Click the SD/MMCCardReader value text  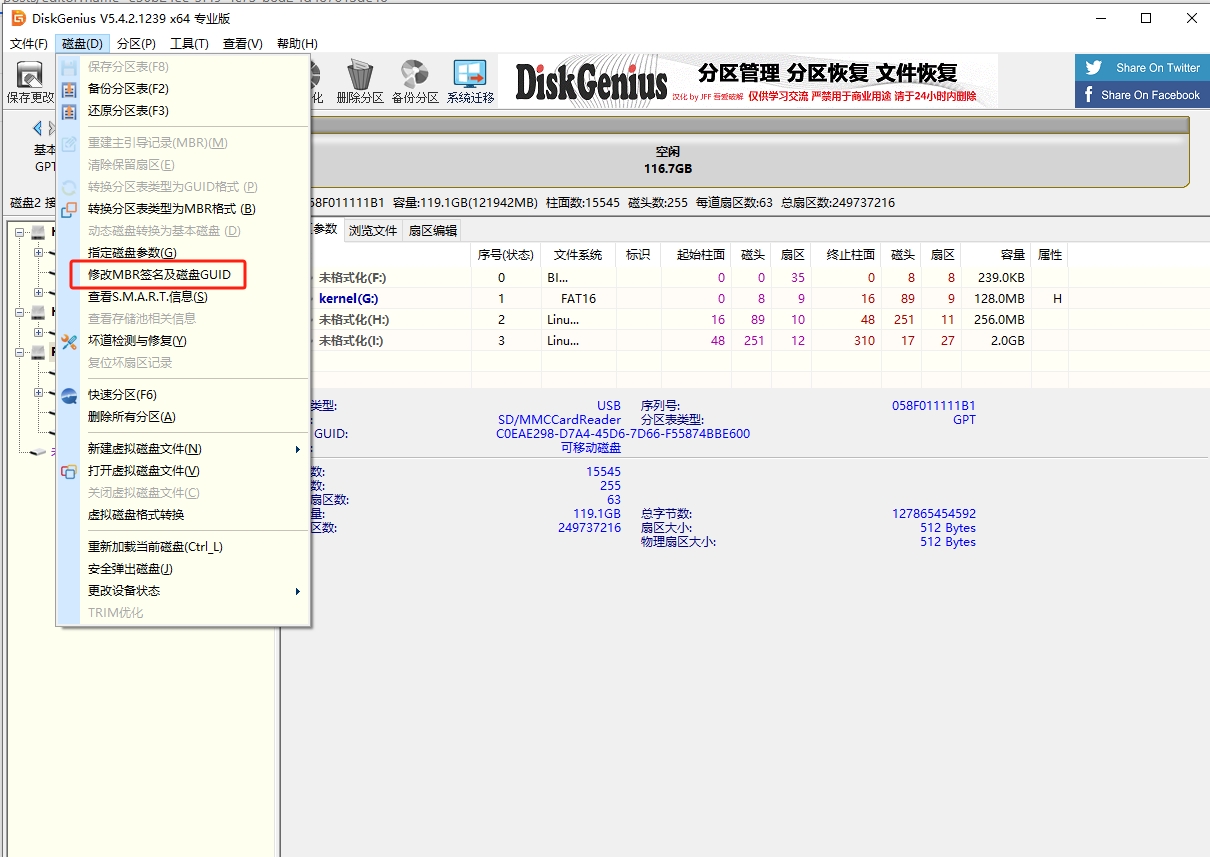tap(559, 420)
